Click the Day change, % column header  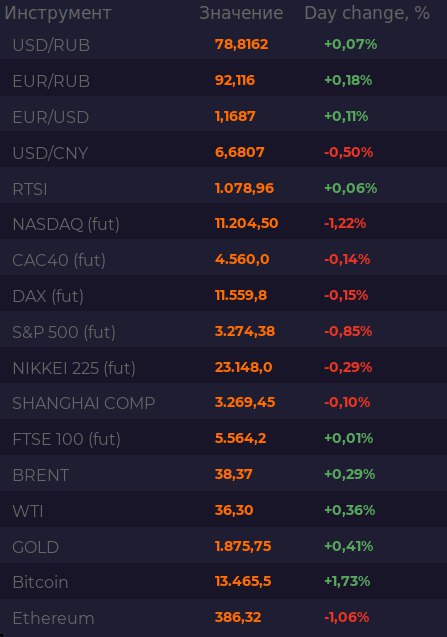pos(367,13)
